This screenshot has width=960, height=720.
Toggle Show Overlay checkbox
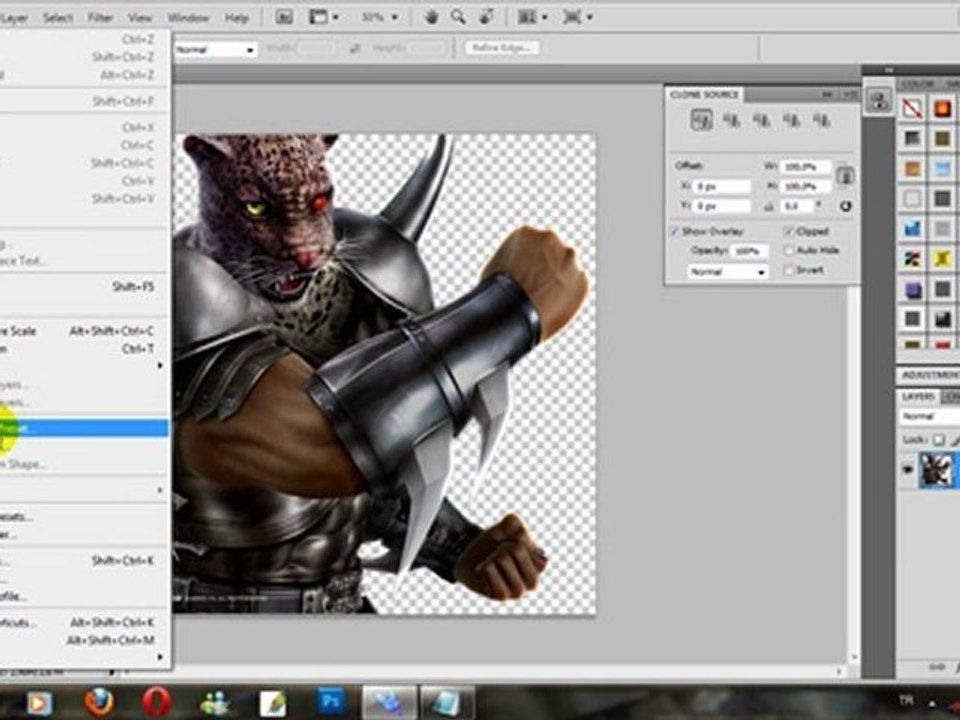tap(675, 231)
